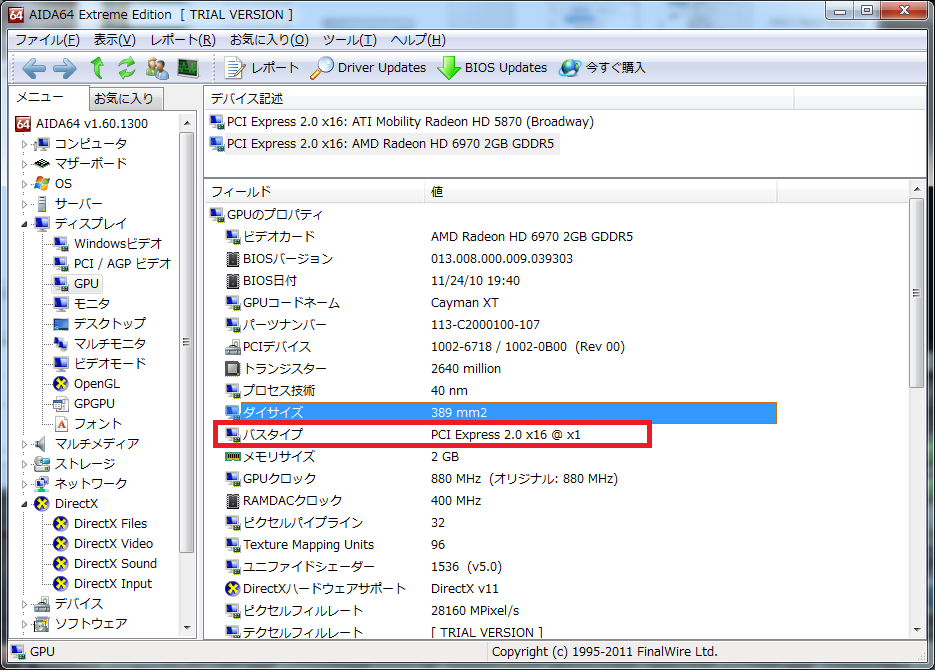Screen dimensions: 936x671
Task: Expand the デバイス tree node
Action: click(24, 605)
